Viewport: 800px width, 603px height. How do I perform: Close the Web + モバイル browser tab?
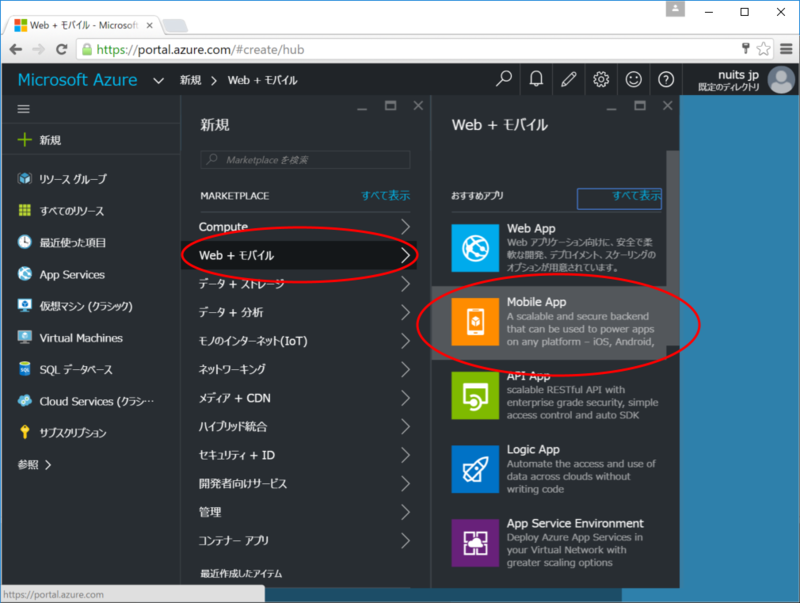[149, 25]
